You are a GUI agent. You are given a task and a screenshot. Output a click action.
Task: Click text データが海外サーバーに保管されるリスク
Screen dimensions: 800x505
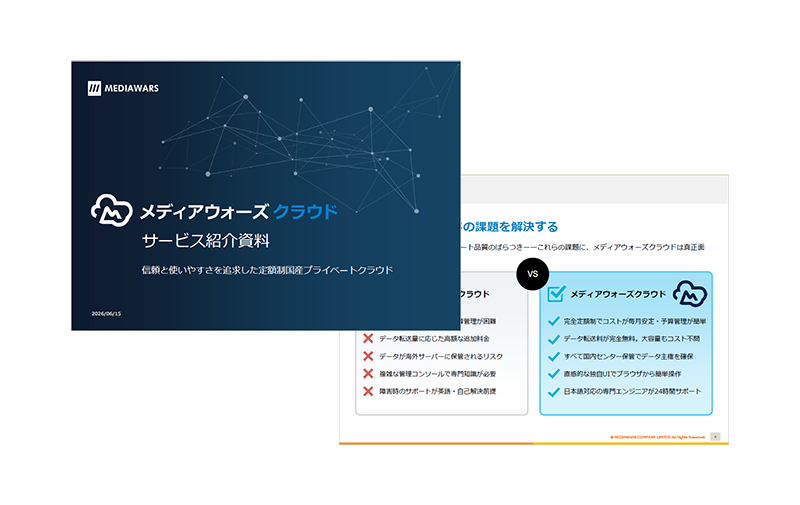441,356
